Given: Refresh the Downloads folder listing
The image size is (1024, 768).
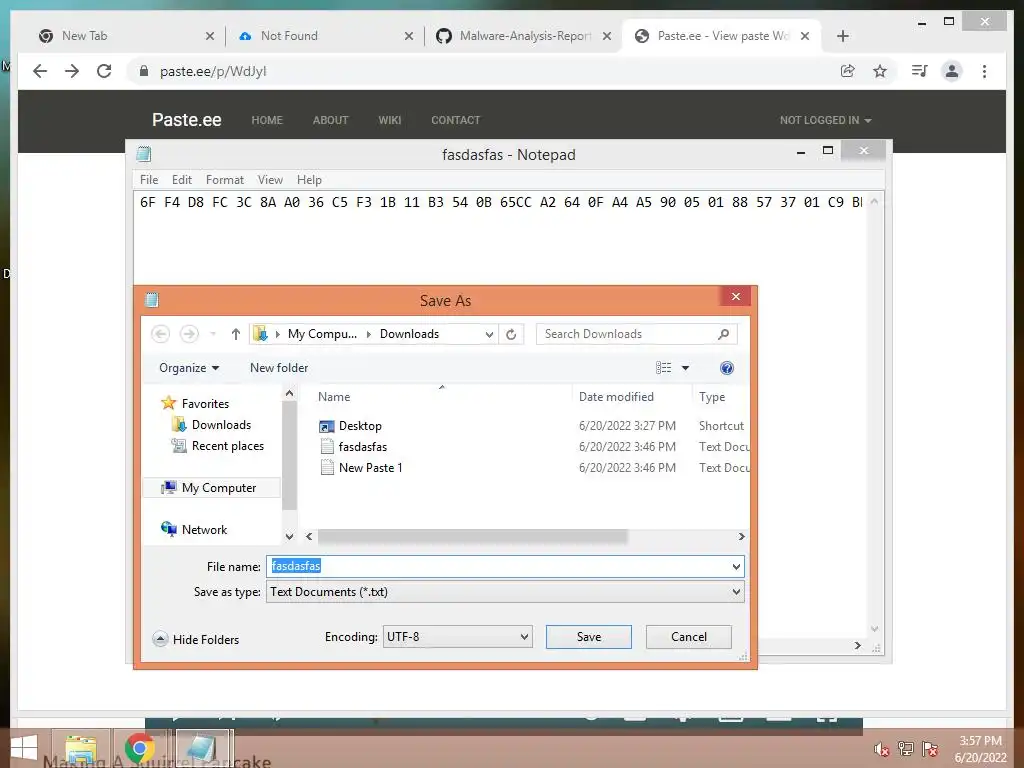Looking at the screenshot, I should tap(511, 334).
